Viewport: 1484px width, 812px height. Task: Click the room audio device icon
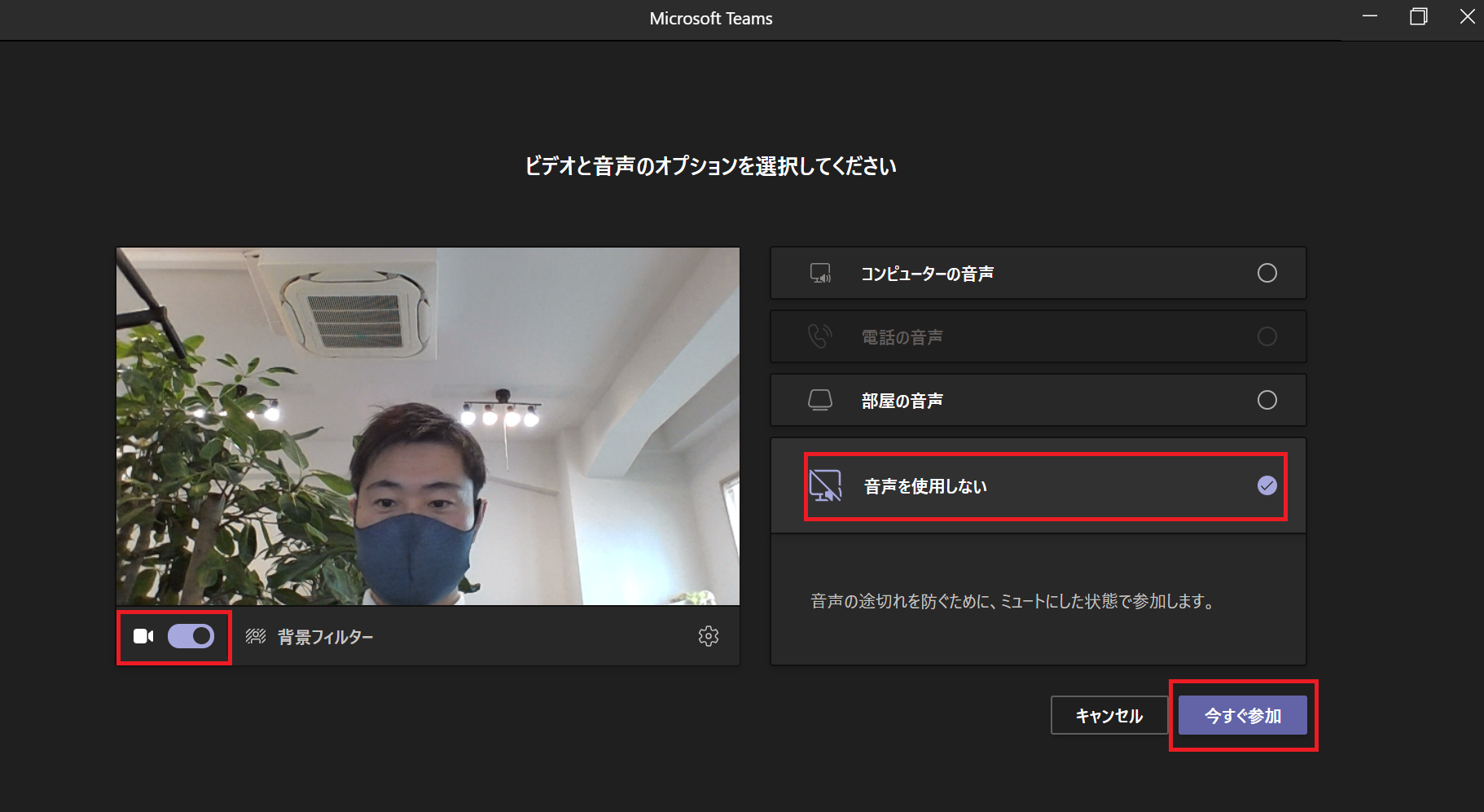[x=820, y=400]
